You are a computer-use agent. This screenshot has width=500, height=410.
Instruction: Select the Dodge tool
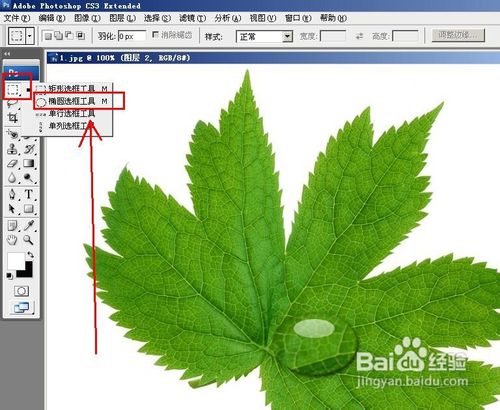(x=29, y=178)
